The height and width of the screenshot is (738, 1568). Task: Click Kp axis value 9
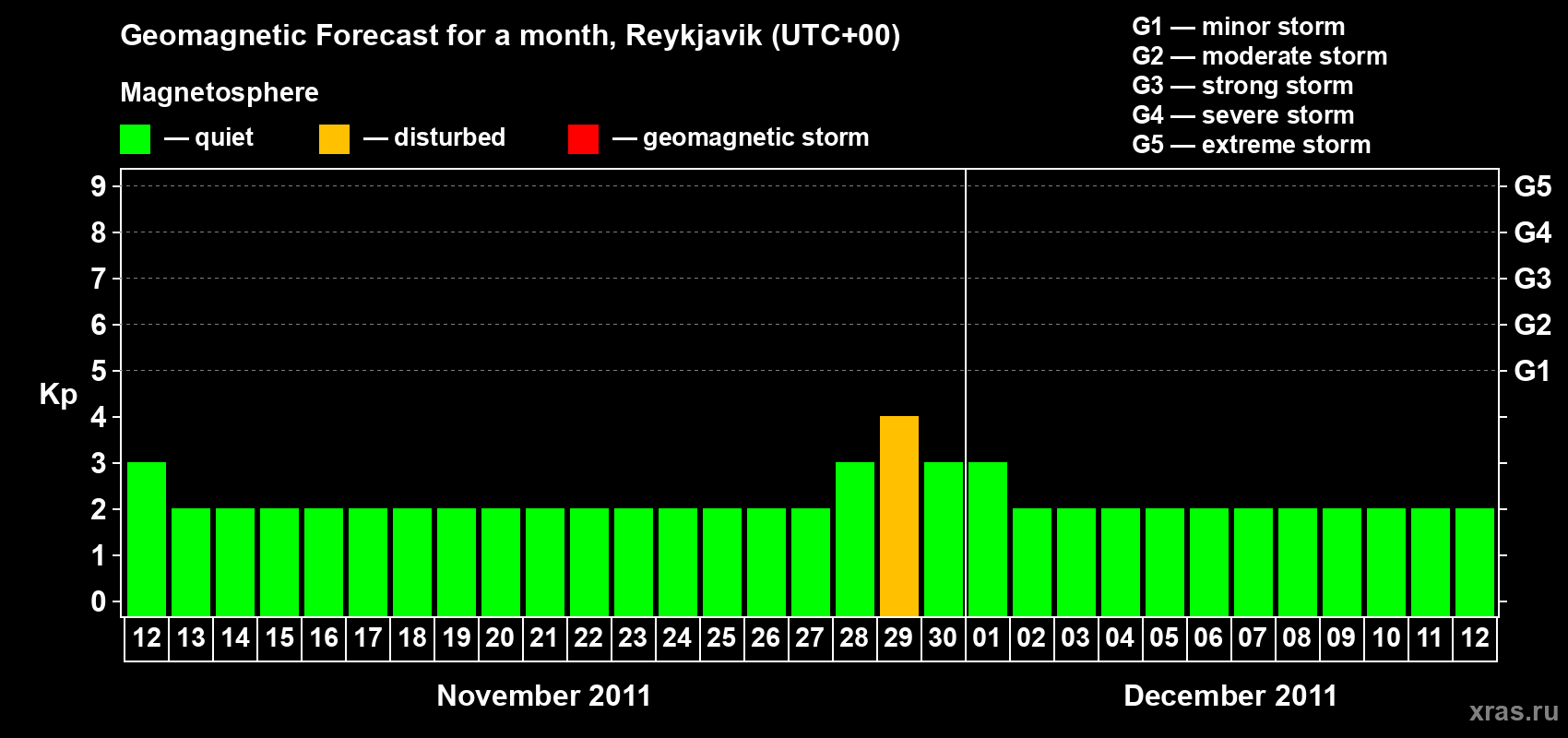point(98,186)
